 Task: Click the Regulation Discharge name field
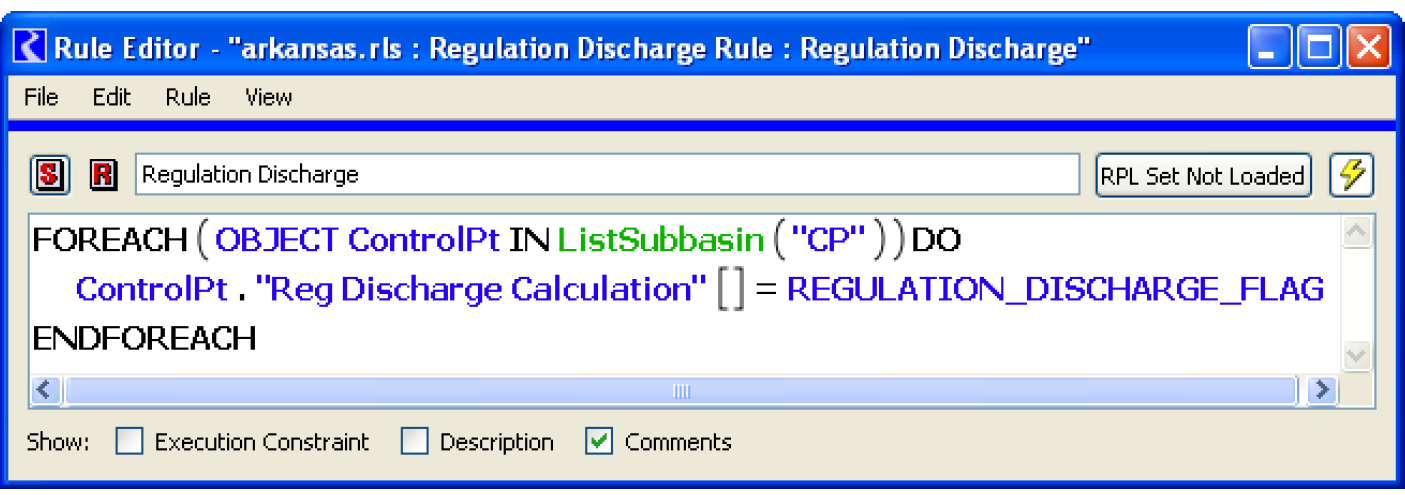click(x=606, y=175)
